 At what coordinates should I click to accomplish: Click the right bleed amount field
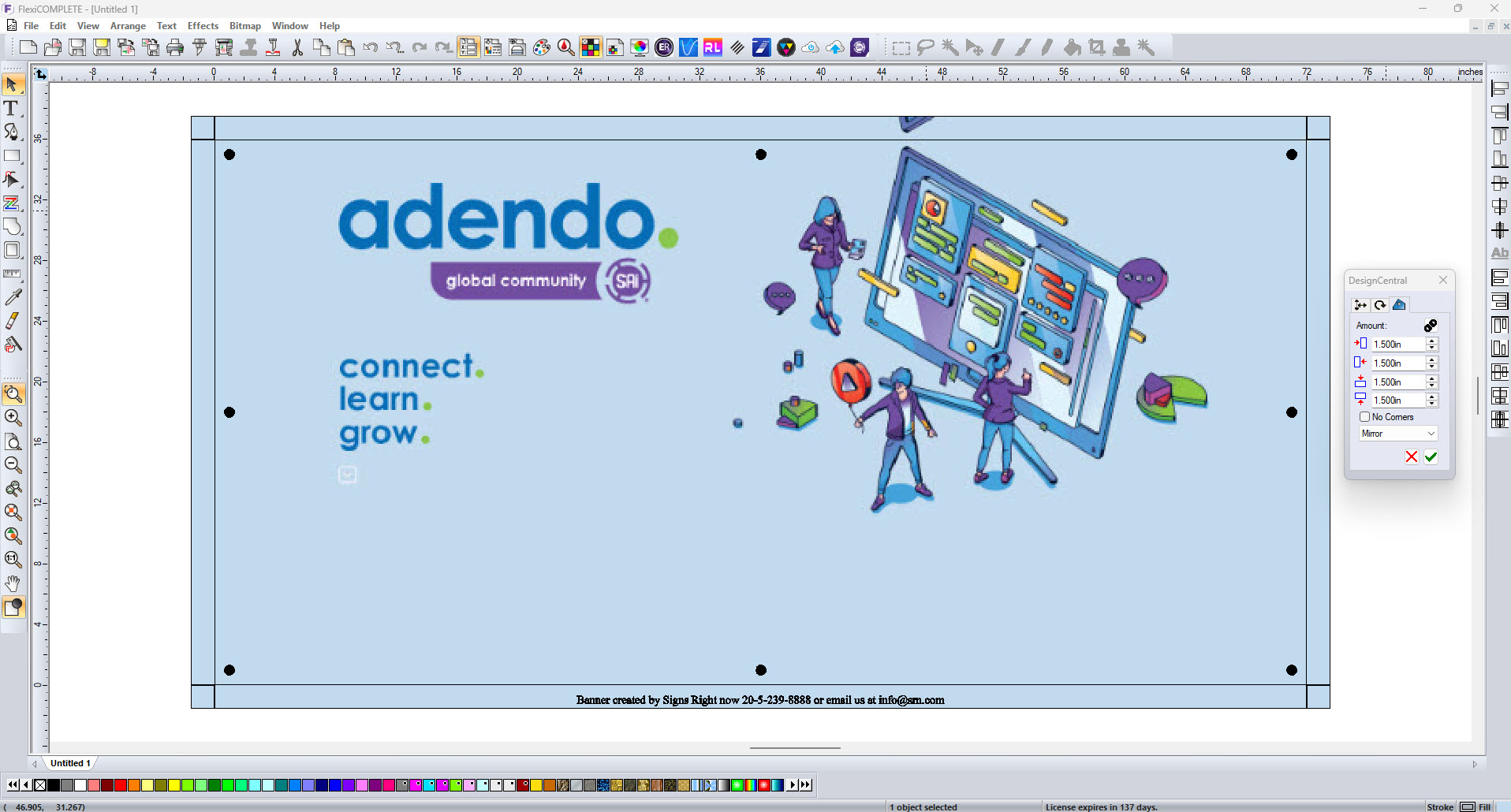tap(1397, 363)
